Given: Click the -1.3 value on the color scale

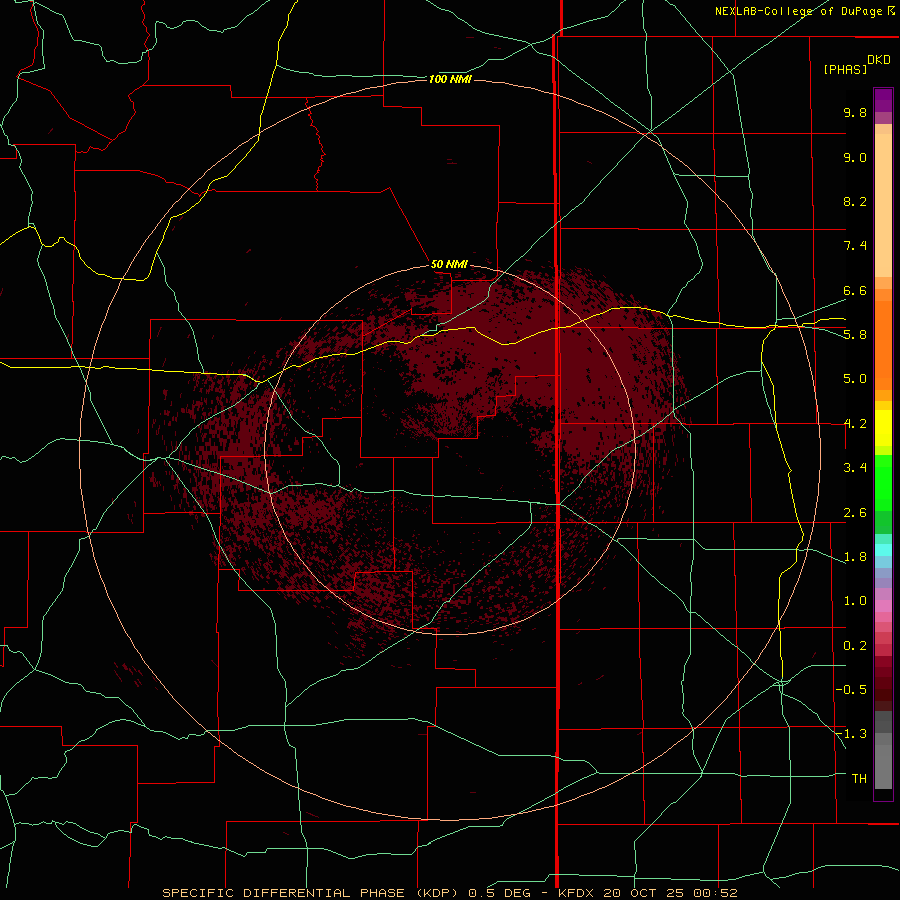Looking at the screenshot, I should click(851, 734).
